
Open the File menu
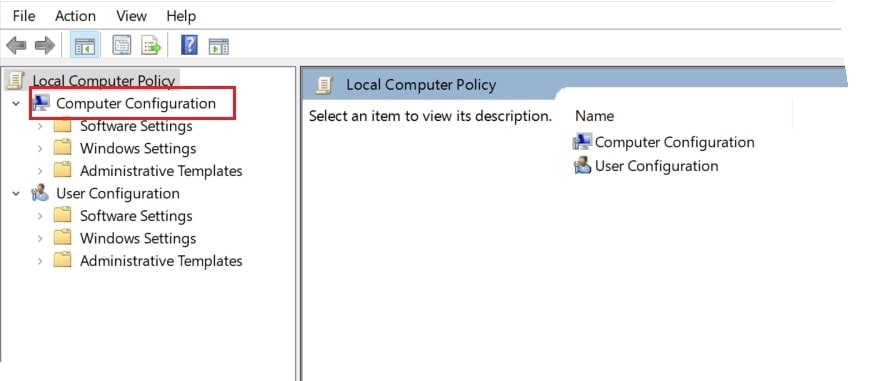pyautogui.click(x=24, y=16)
